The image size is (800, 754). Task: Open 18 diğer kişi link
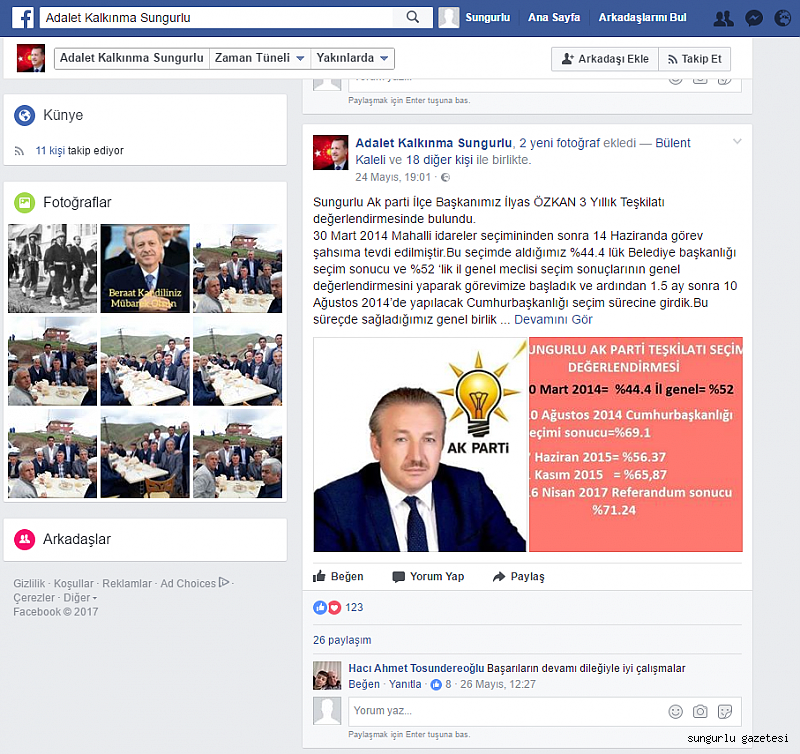pyautogui.click(x=439, y=160)
